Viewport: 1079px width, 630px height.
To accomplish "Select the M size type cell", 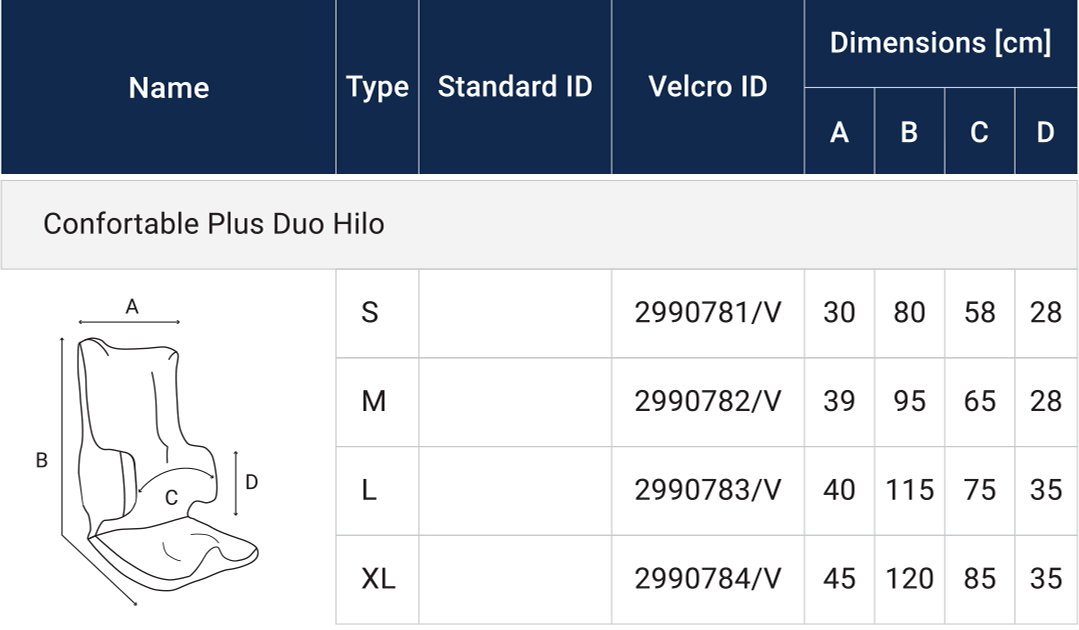I will [374, 402].
